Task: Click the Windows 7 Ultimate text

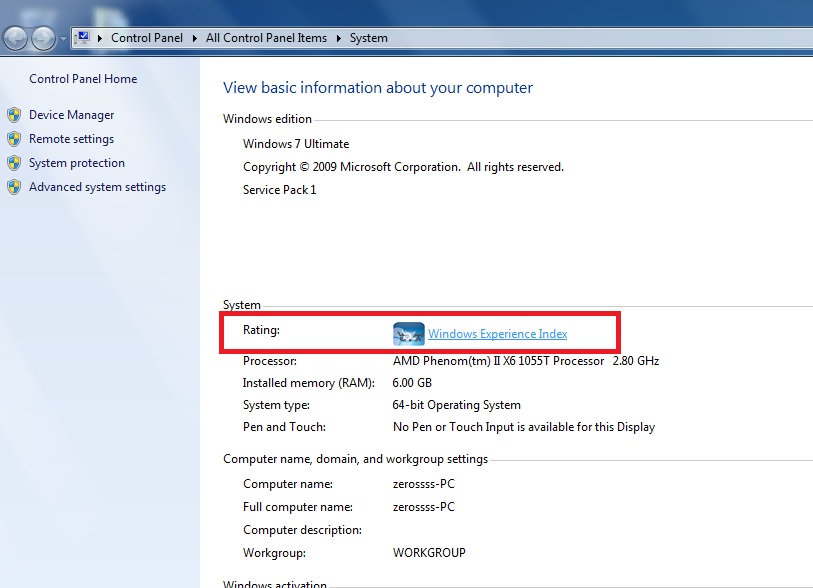Action: point(296,144)
